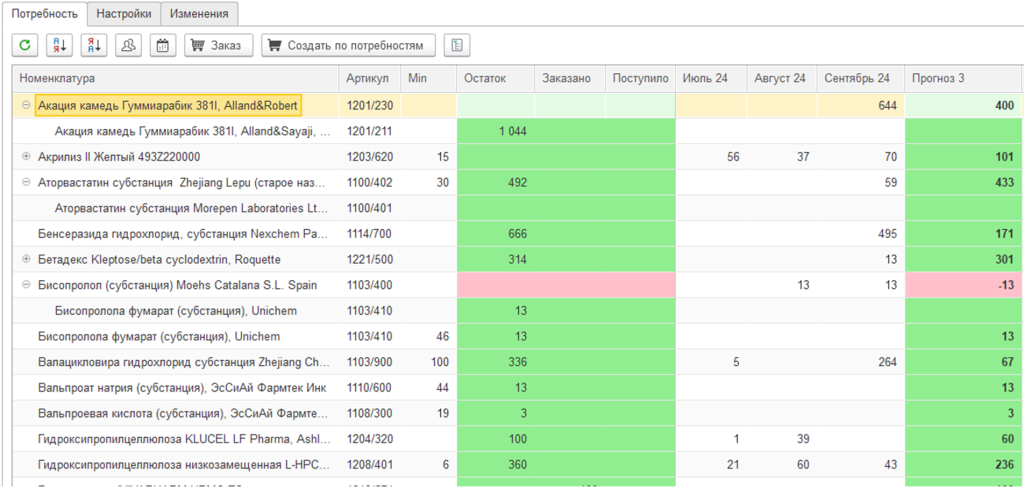This screenshot has width=1024, height=488.
Task: Click the Артикул column header
Action: coord(370,78)
